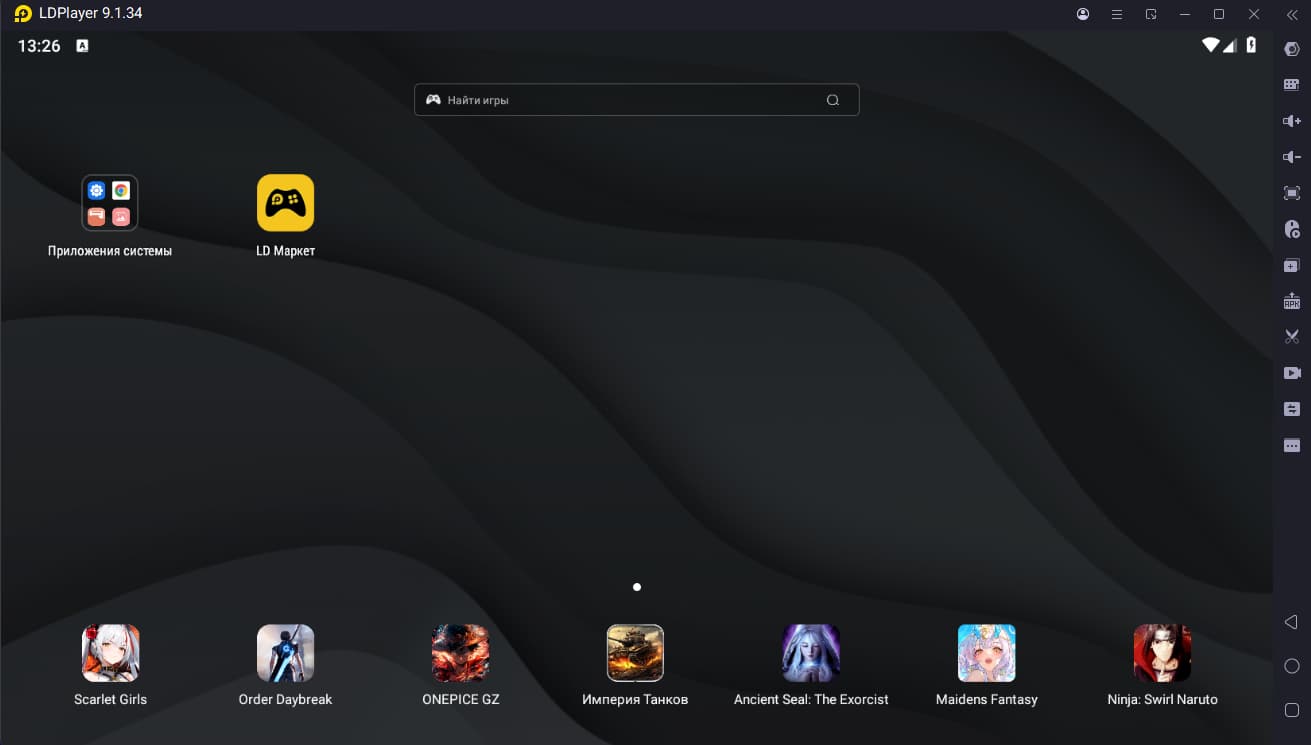
Task: Tap the Android Home circle button
Action: click(1292, 666)
